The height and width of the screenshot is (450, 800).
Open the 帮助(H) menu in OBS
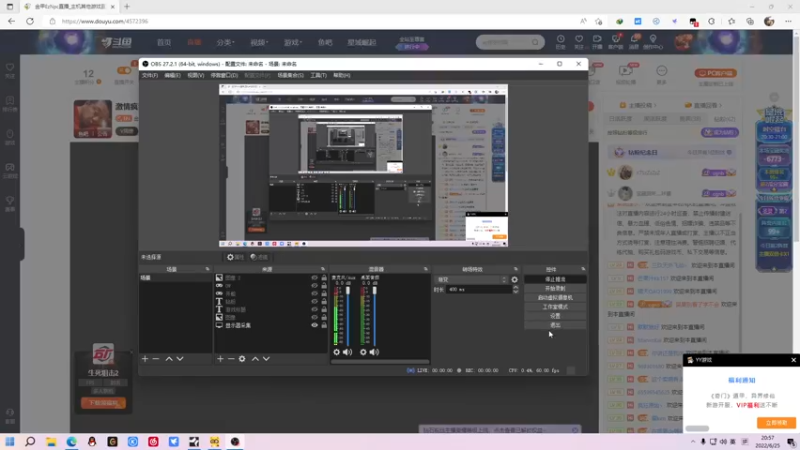pyautogui.click(x=341, y=75)
